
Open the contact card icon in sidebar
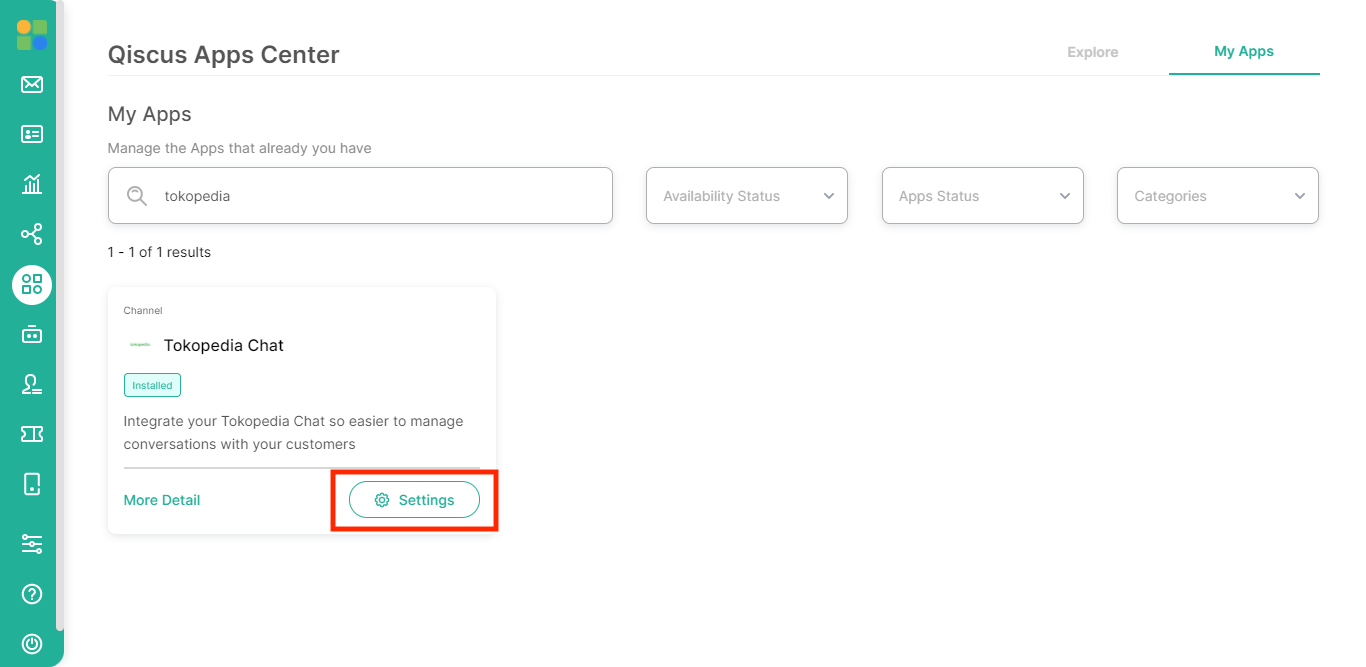click(x=32, y=134)
